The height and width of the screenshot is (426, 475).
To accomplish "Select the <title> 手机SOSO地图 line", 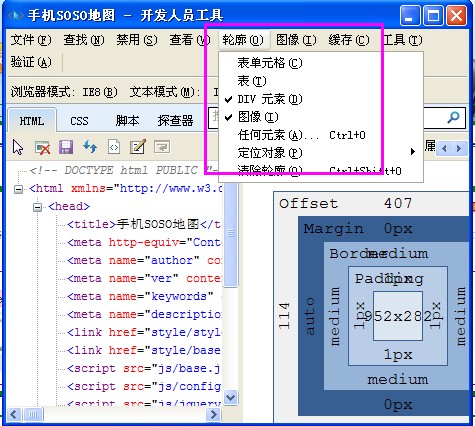I will point(144,224).
